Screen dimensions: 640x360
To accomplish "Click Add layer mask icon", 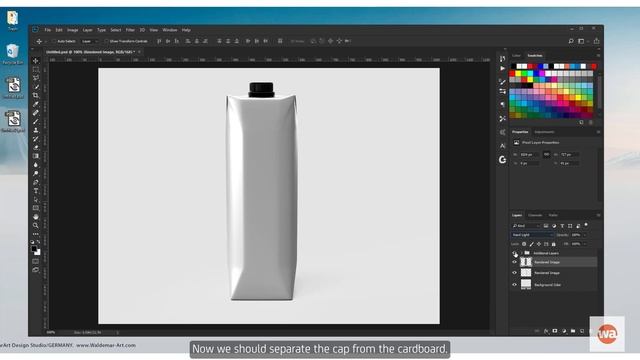I will point(555,331).
